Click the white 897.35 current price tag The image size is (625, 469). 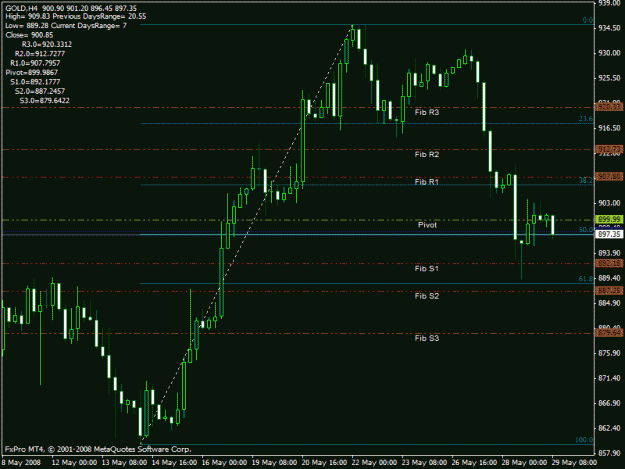[609, 234]
